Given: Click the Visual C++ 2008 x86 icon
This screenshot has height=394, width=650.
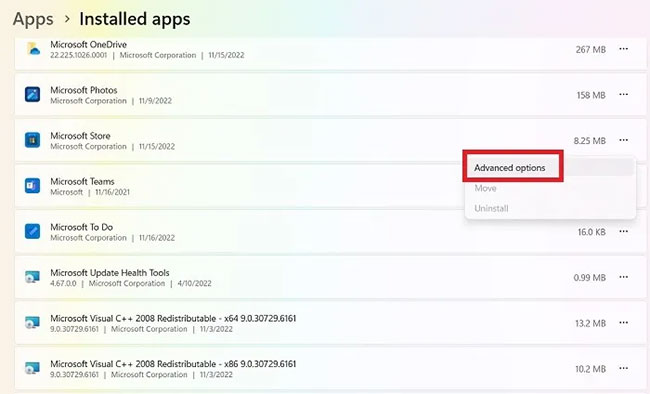Looking at the screenshot, I should pos(32,368).
